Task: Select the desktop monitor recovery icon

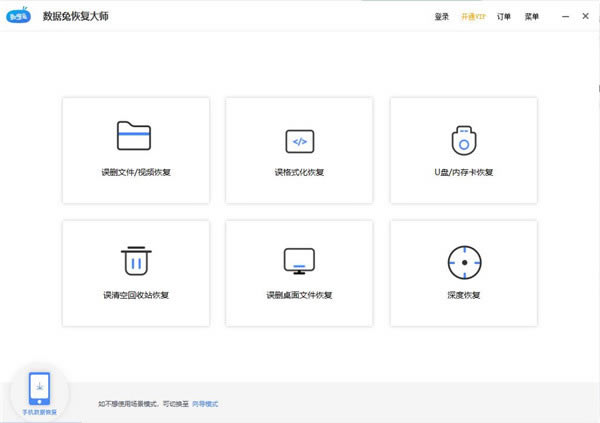Action: (299, 261)
